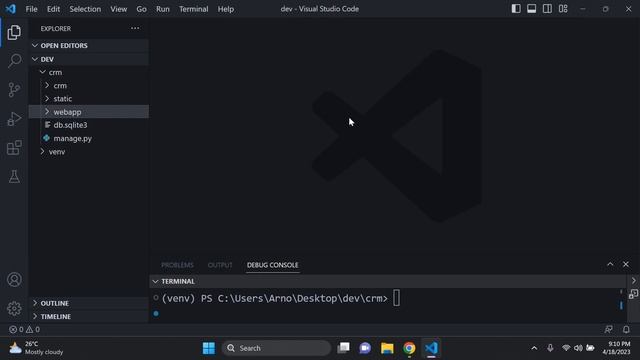640x360 pixels.
Task: Maximize the panel with the up chevron
Action: click(610, 264)
